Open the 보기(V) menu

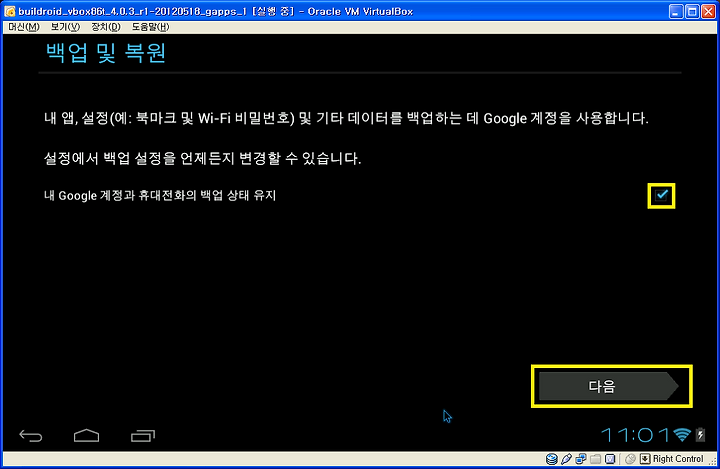(65, 27)
